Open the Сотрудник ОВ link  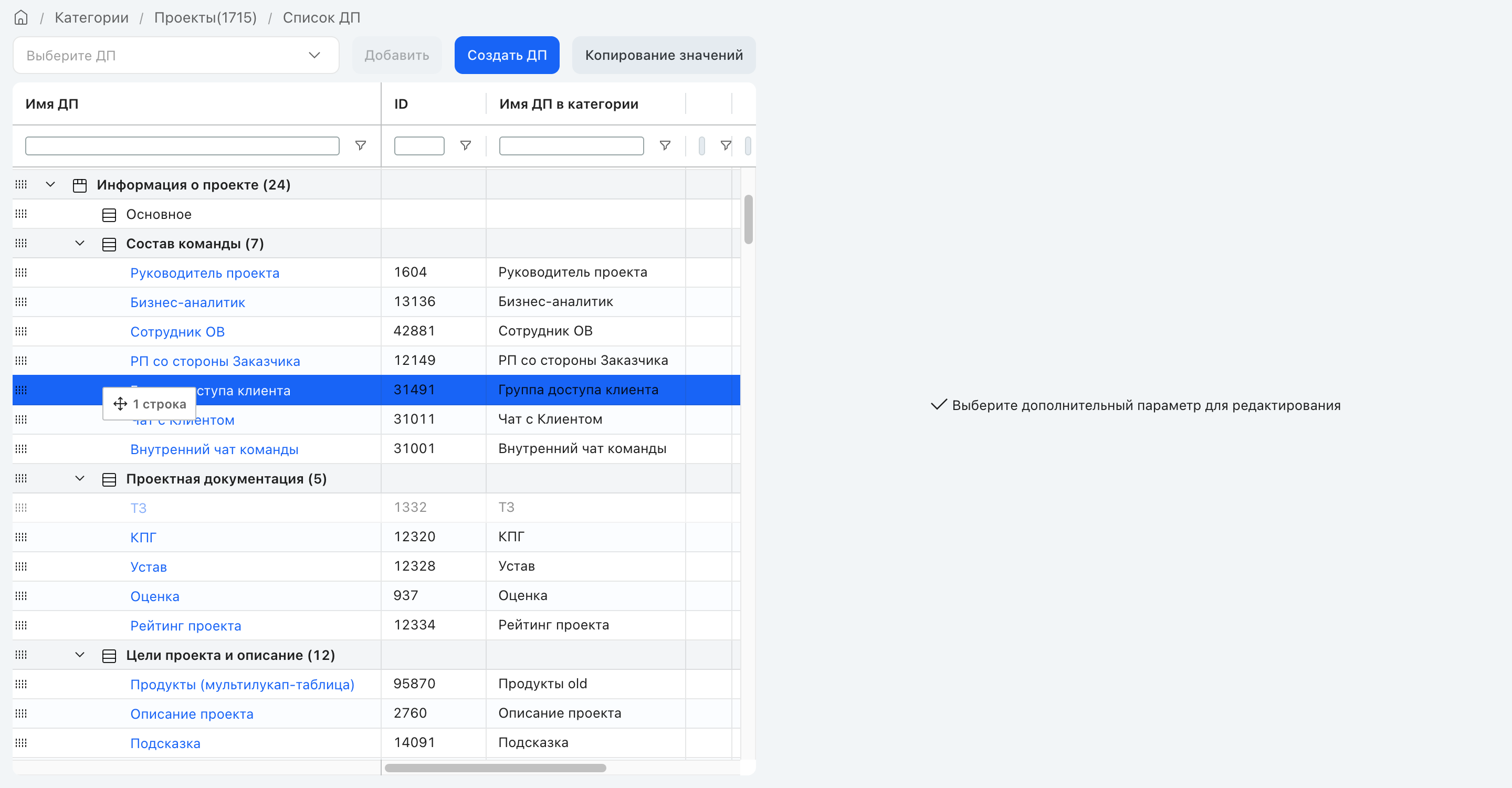pos(177,331)
